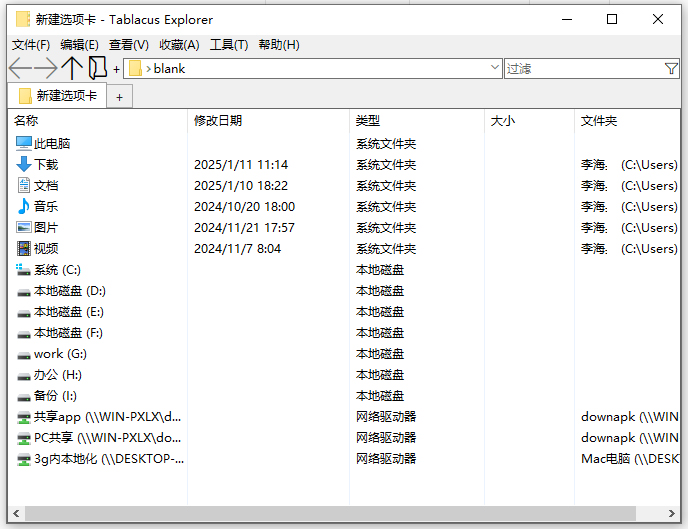Click the date 2024/10/20 18:00
The width and height of the screenshot is (688, 529).
[x=244, y=207]
